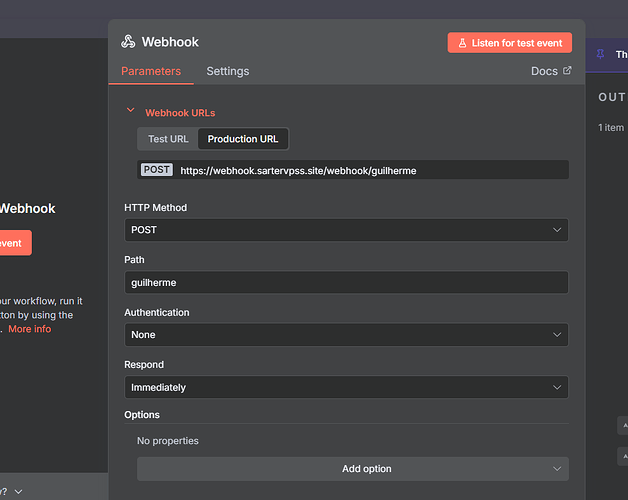Click the HTTP Method label

pos(155,208)
